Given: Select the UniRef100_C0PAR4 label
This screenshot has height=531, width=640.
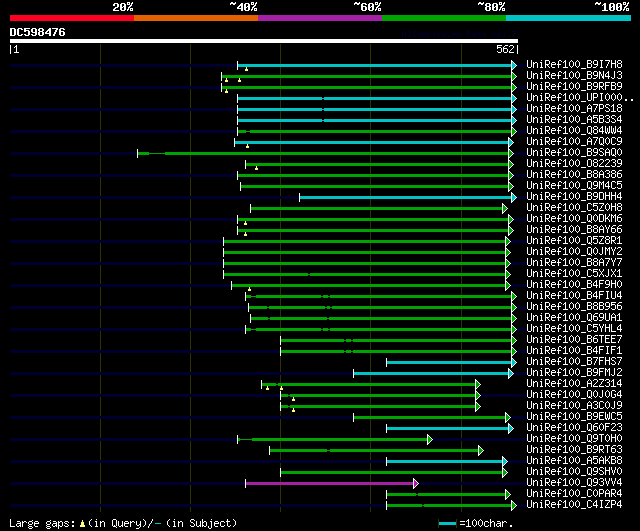Looking at the screenshot, I should pyautogui.click(x=574, y=493).
